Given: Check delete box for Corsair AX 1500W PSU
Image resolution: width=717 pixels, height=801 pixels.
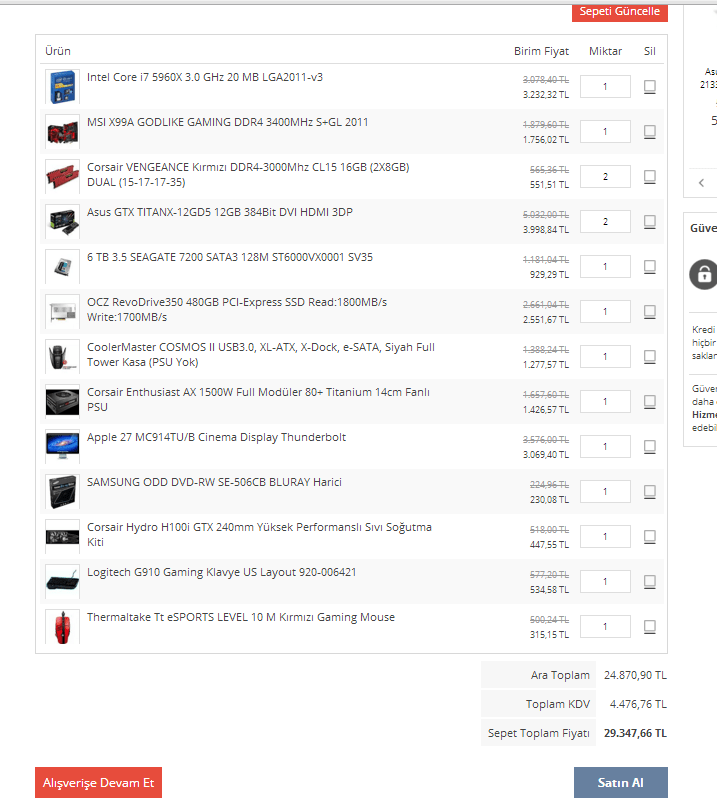Looking at the screenshot, I should coord(650,401).
